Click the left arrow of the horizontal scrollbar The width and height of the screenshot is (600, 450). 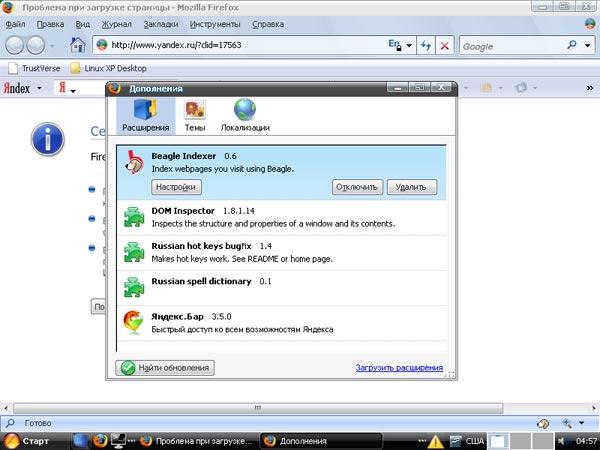point(6,408)
